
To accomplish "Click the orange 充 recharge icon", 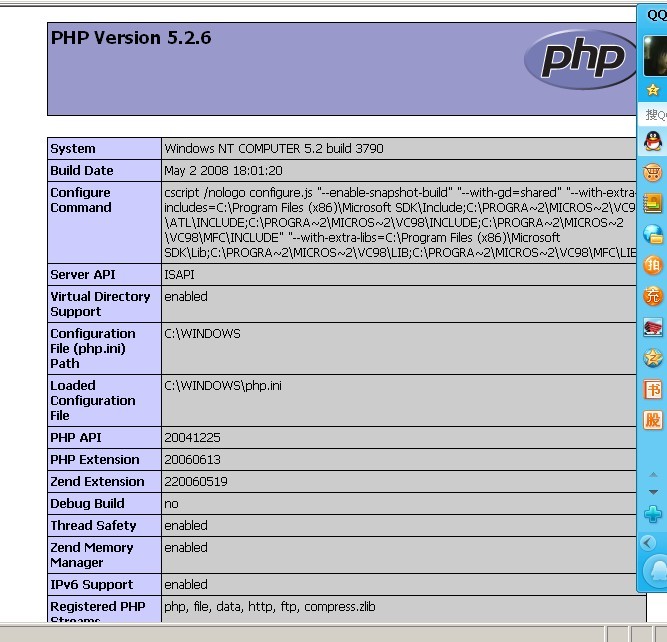I will click(653, 296).
